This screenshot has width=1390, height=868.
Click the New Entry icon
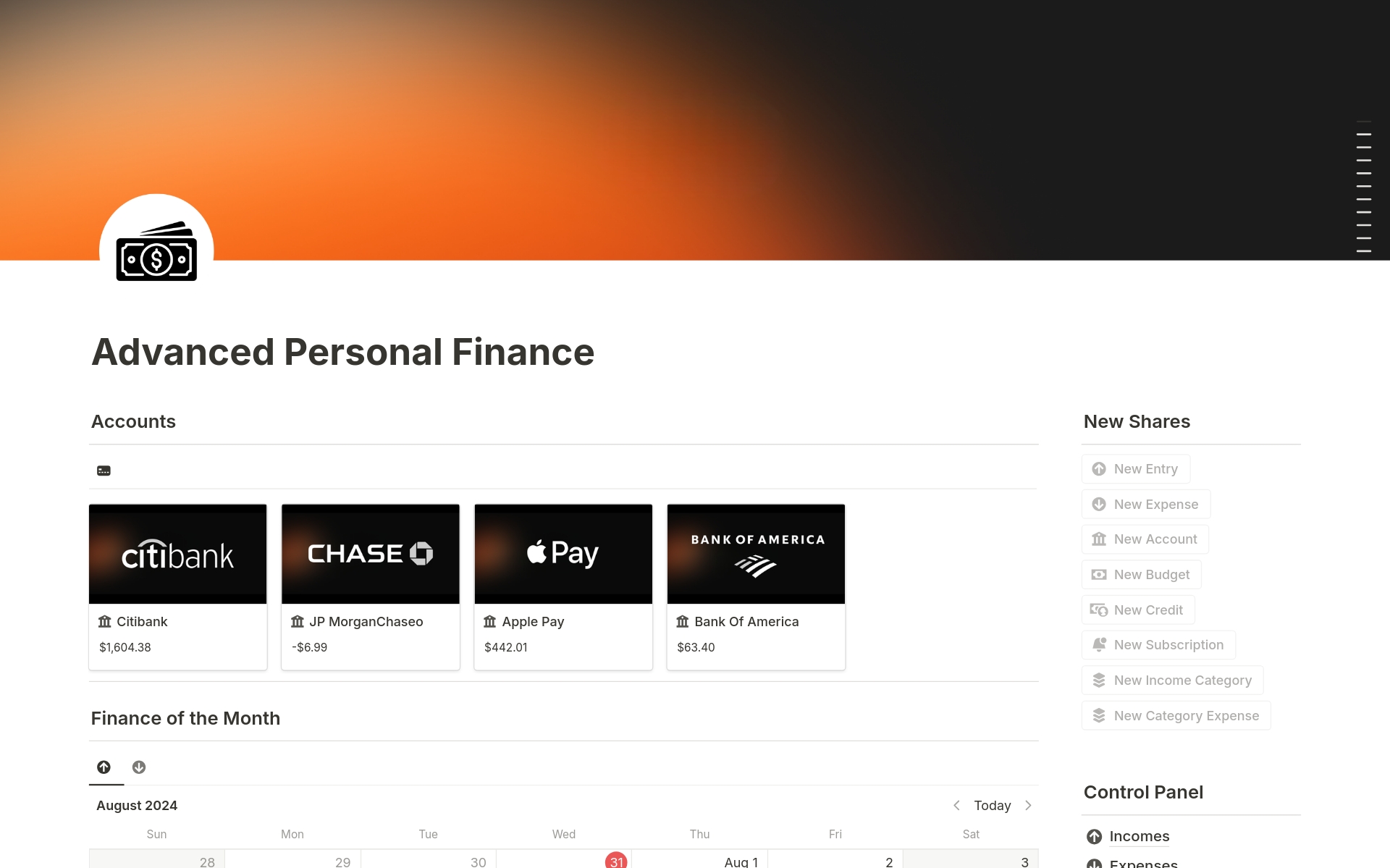[1098, 468]
